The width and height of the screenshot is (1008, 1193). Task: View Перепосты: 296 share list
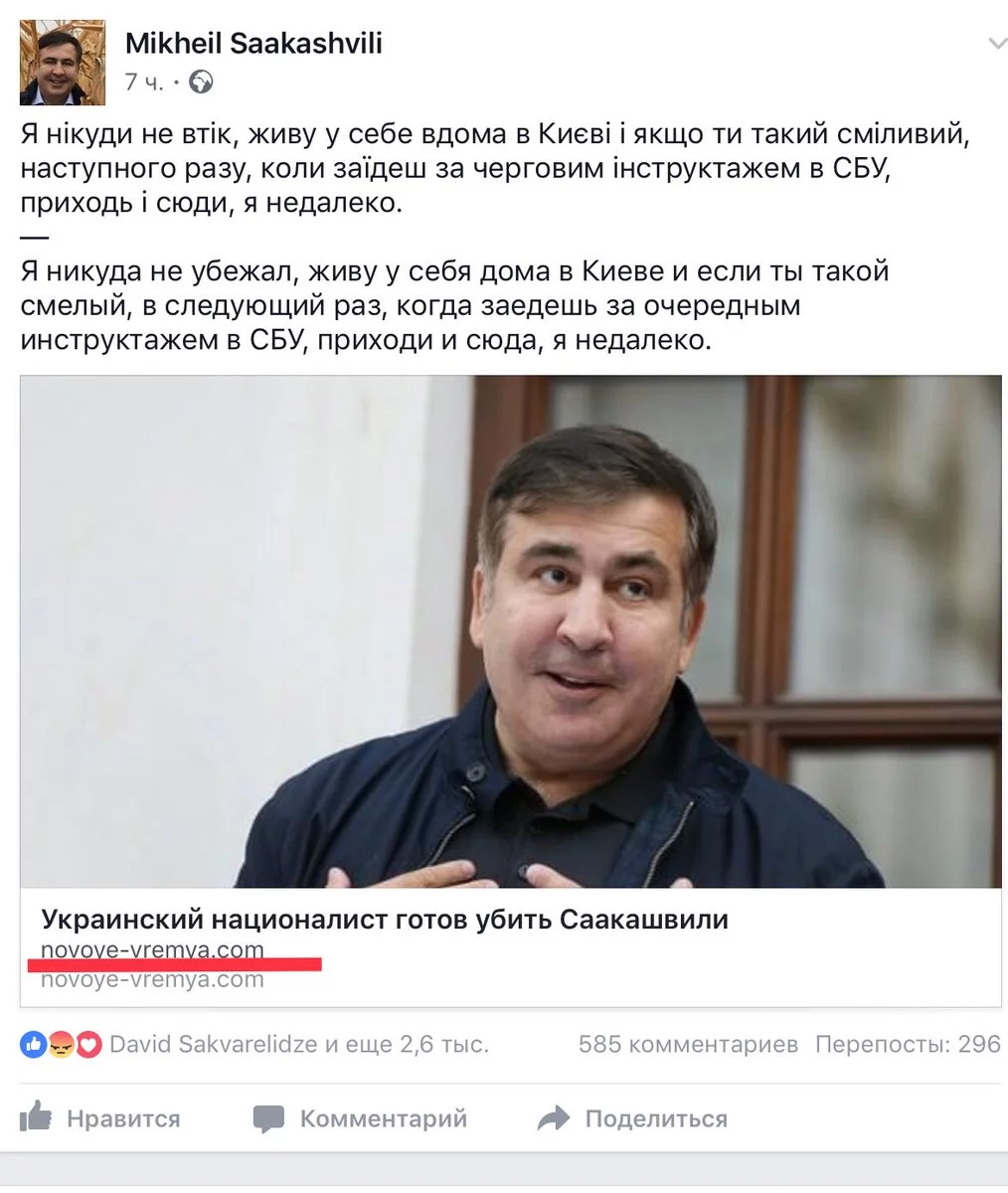coord(908,1045)
